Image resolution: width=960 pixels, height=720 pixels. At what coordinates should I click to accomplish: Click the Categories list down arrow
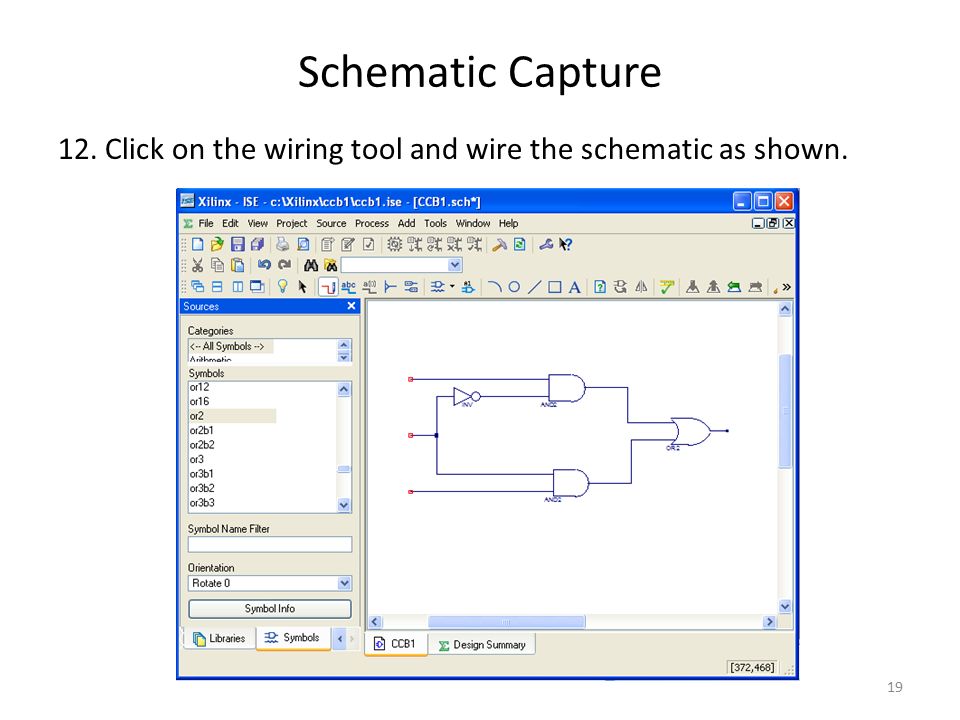tap(344, 357)
